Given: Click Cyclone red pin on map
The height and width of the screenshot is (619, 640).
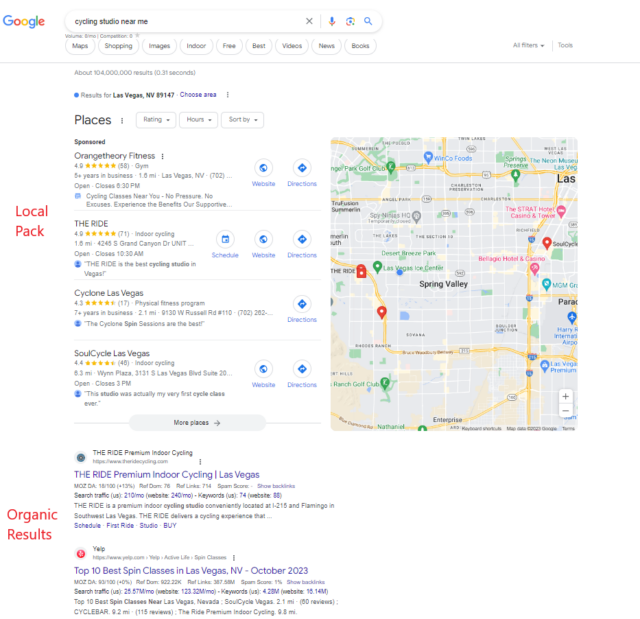Looking at the screenshot, I should 382,312.
